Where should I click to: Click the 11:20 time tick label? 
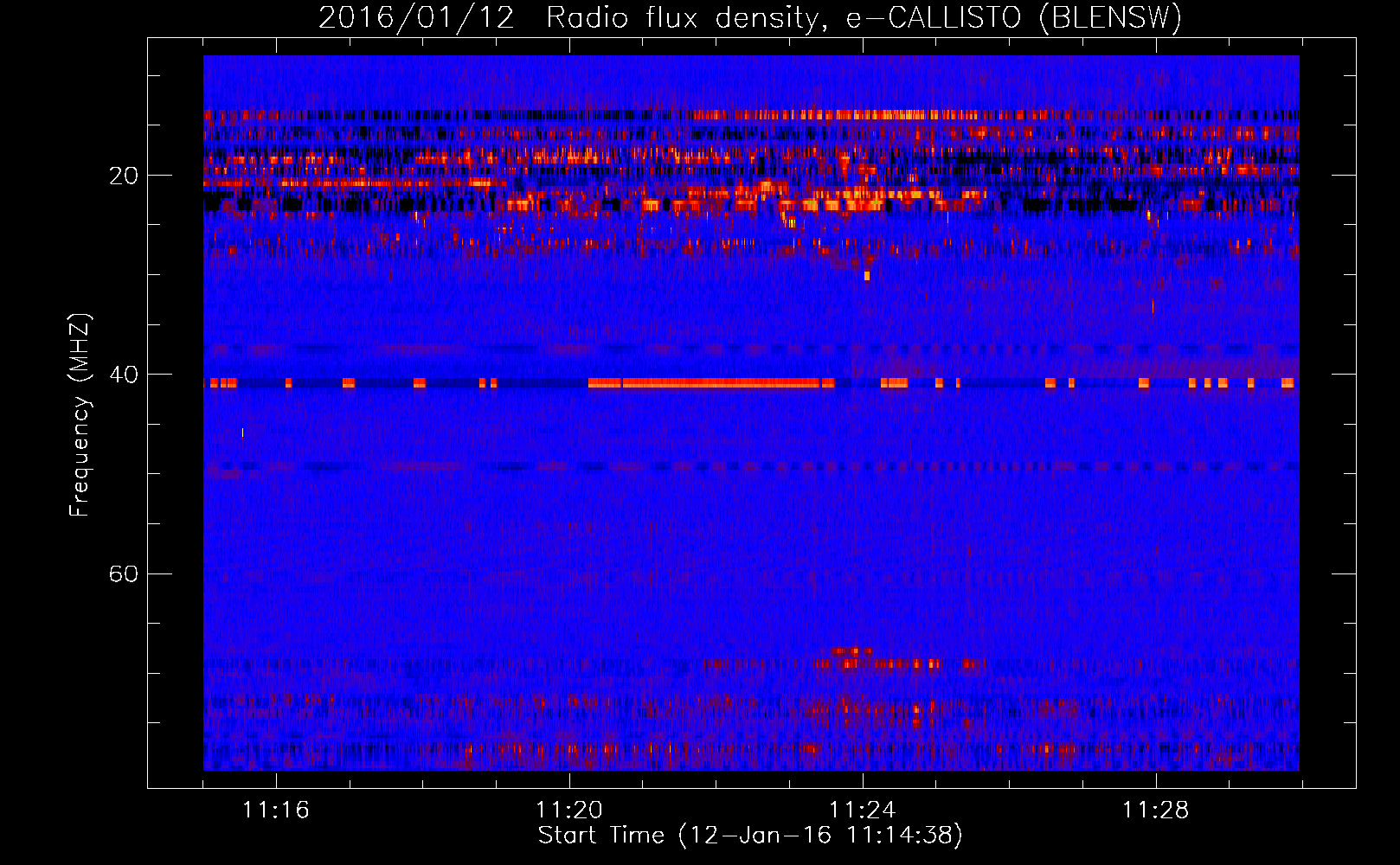tap(568, 810)
